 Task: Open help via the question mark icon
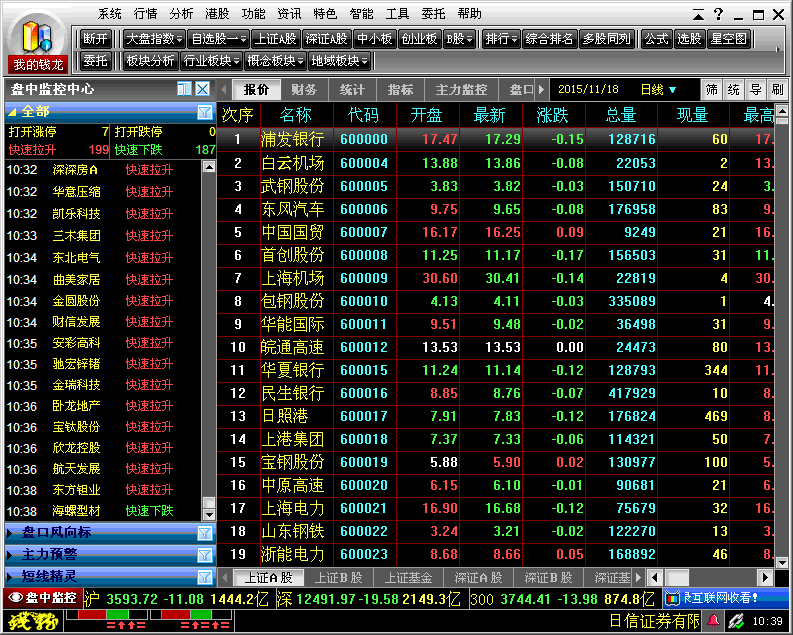point(719,14)
